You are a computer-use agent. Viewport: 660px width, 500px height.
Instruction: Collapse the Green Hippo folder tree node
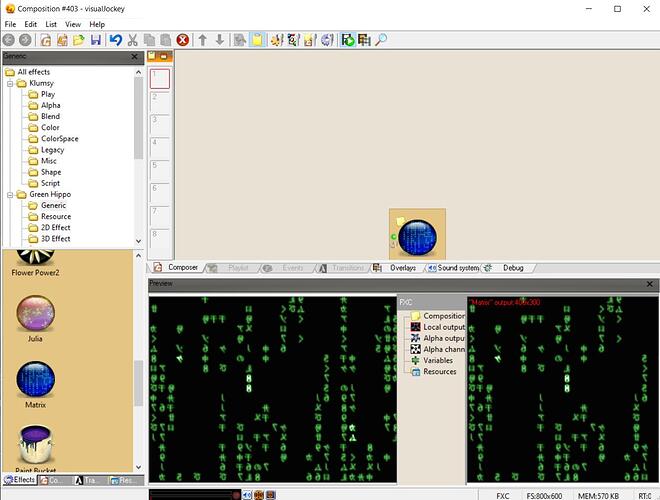10,194
